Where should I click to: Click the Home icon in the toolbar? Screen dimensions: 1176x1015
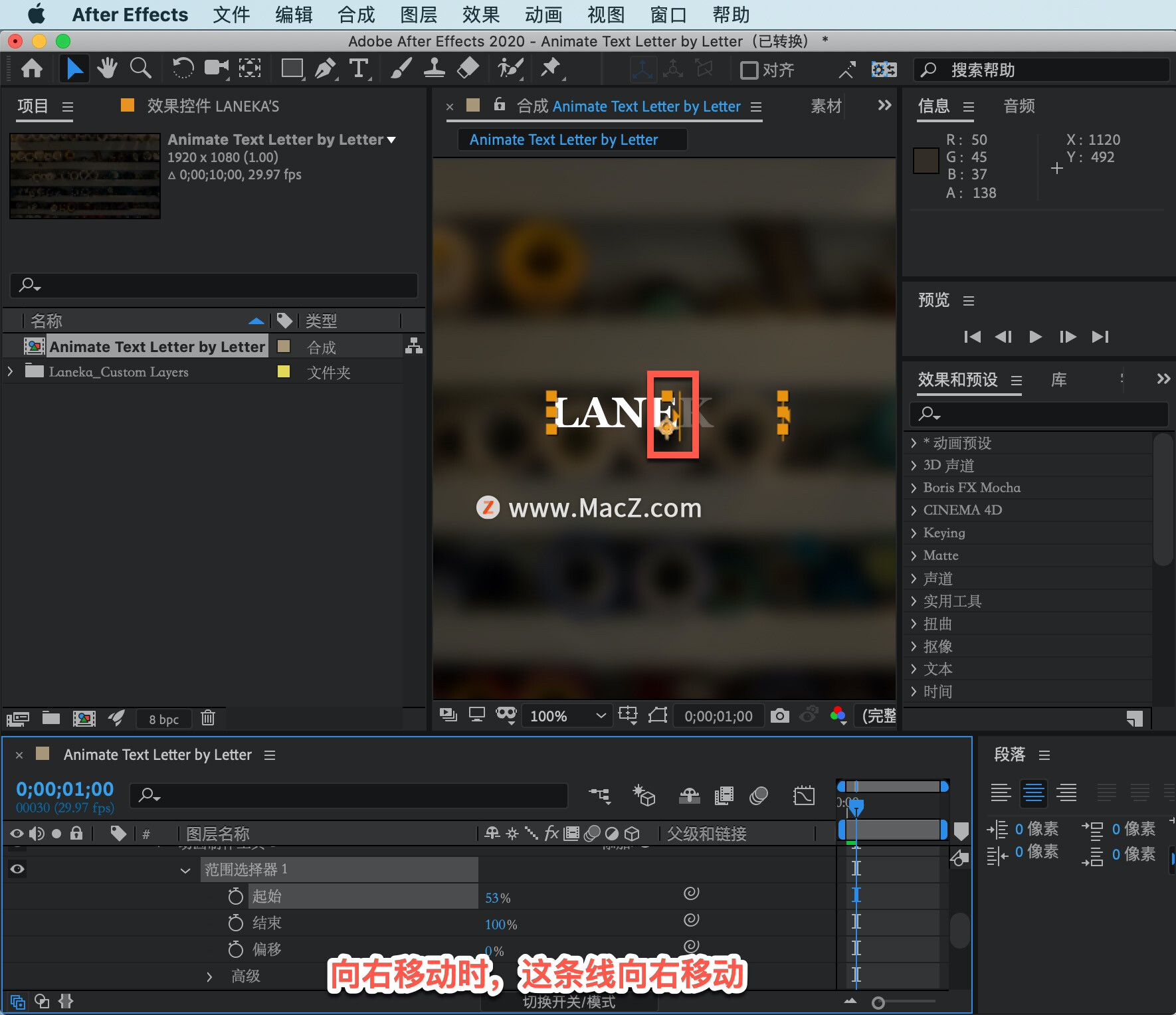tap(32, 68)
